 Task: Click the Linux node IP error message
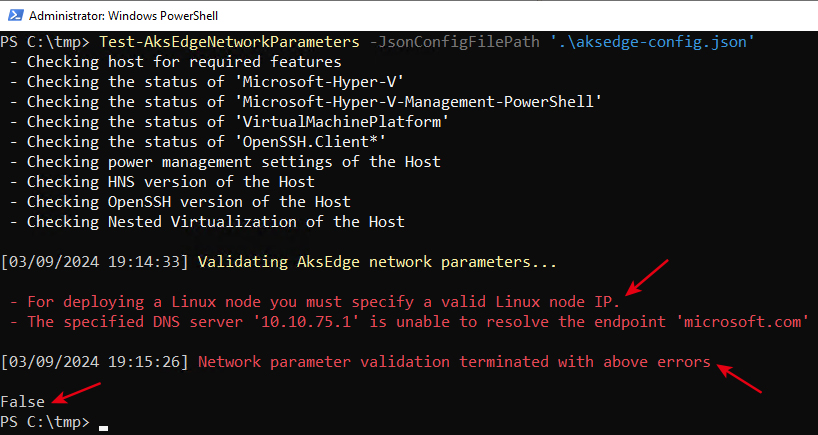point(315,302)
